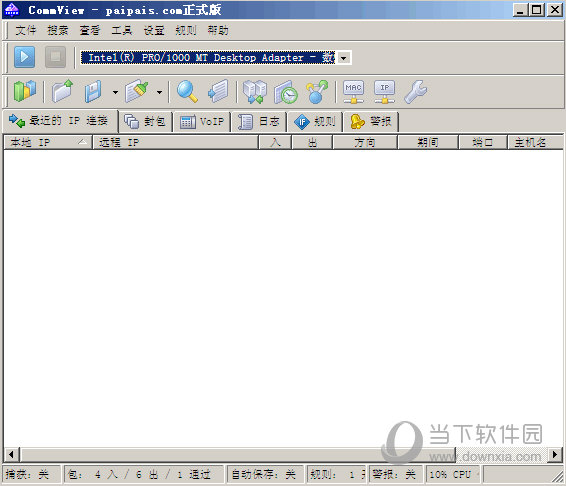Click the 警报: 关 status entry
Screen dimensions: 566x486
click(396, 474)
